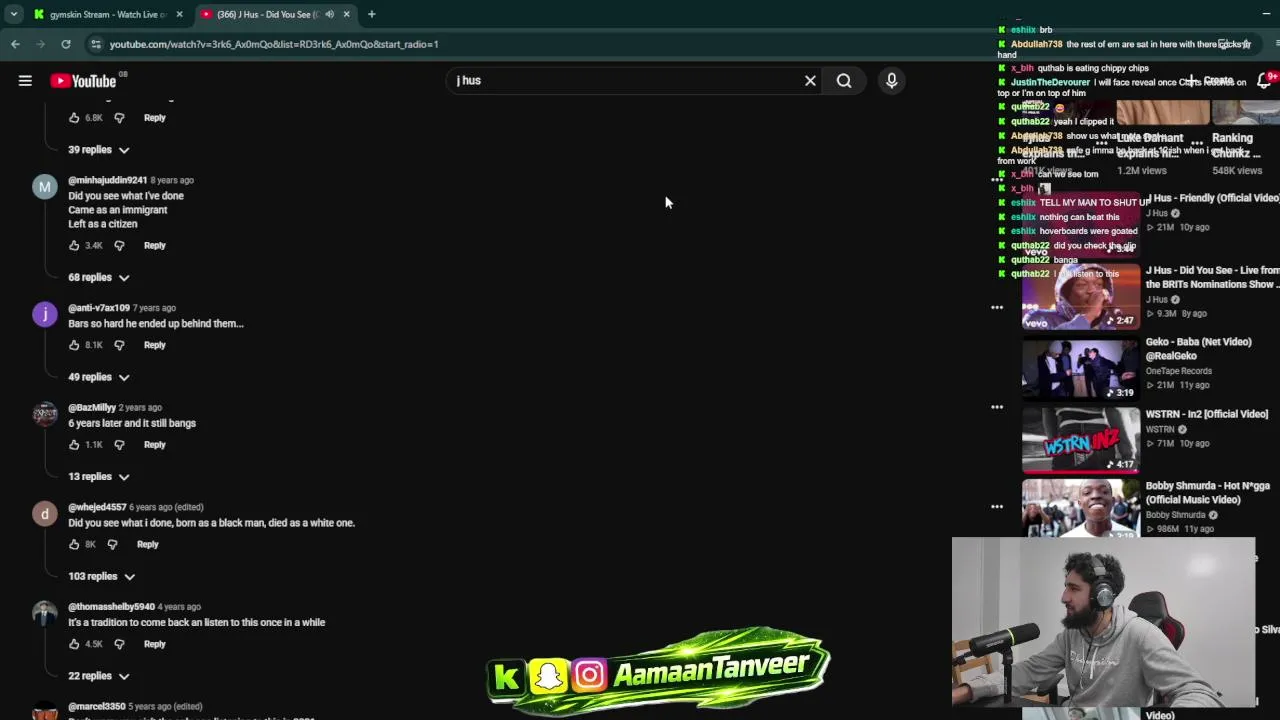Screen dimensions: 1280x720
Task: Expand the 49 replies thread
Action: point(98,378)
